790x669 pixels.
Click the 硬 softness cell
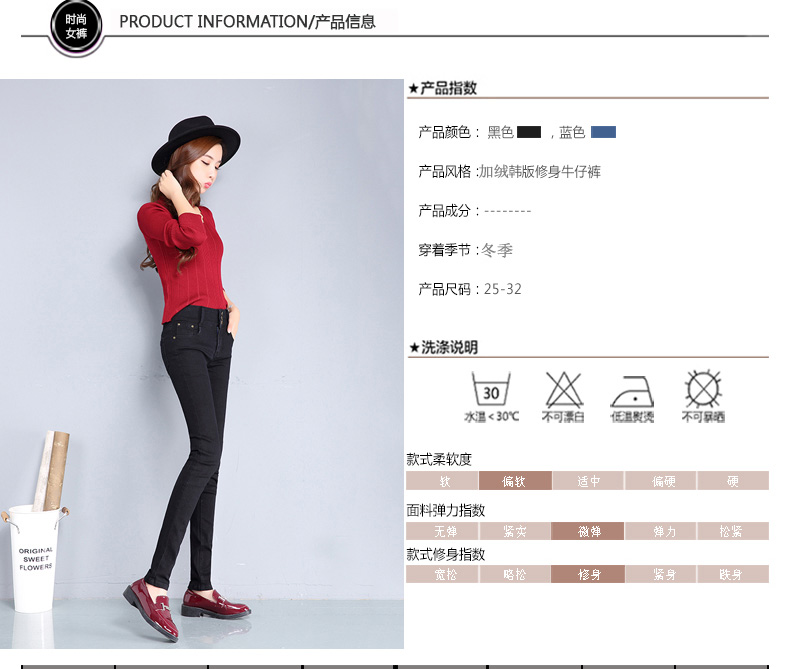pos(733,481)
